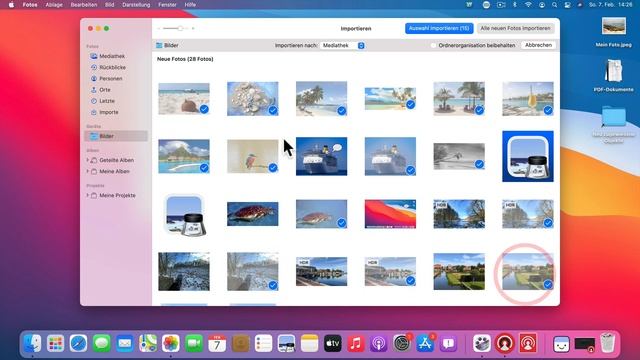The image size is (640, 360).
Task: Select the Preview icon photo with blue background
Action: [x=528, y=156]
